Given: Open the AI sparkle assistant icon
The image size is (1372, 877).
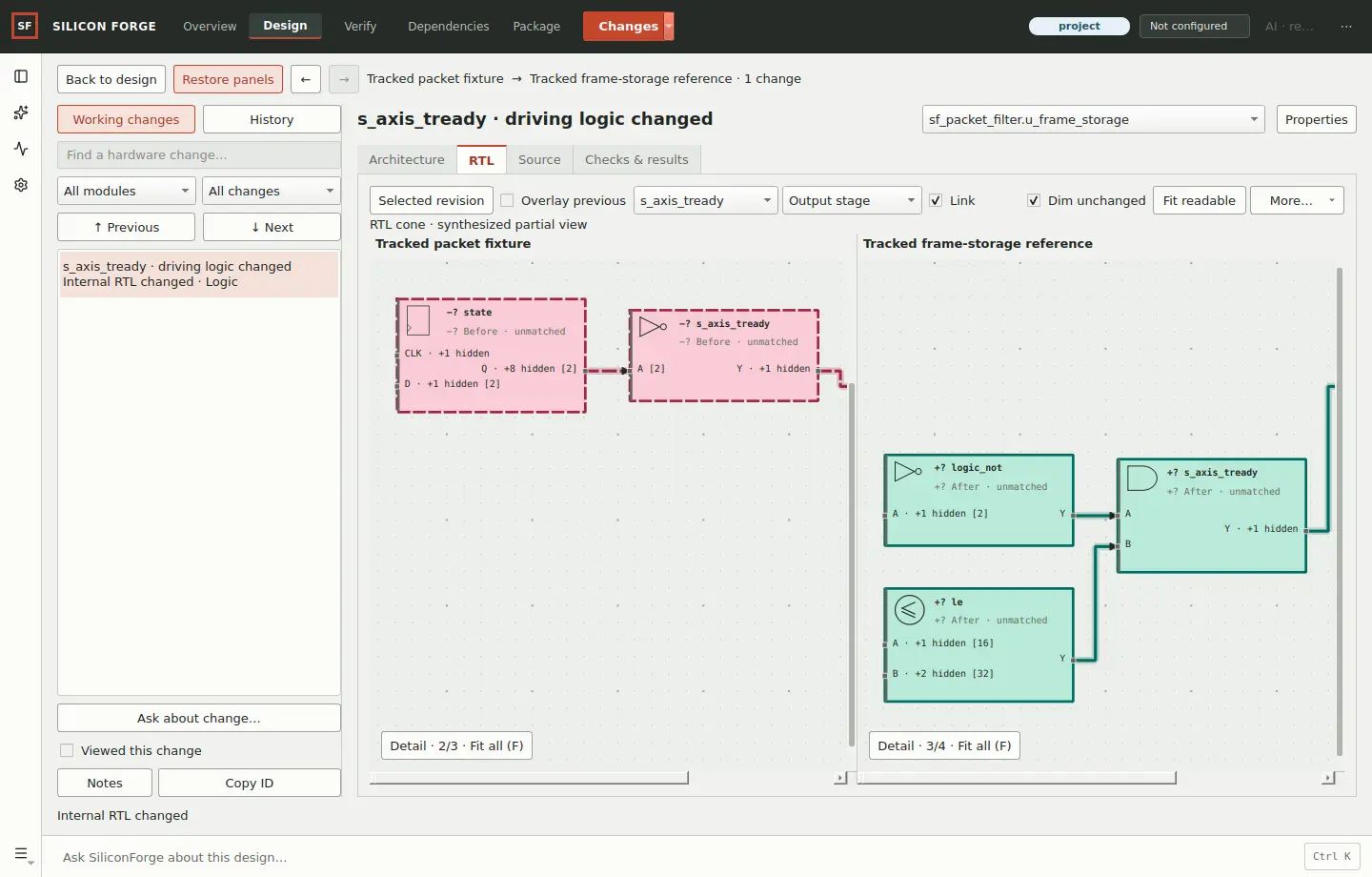Looking at the screenshot, I should (21, 112).
